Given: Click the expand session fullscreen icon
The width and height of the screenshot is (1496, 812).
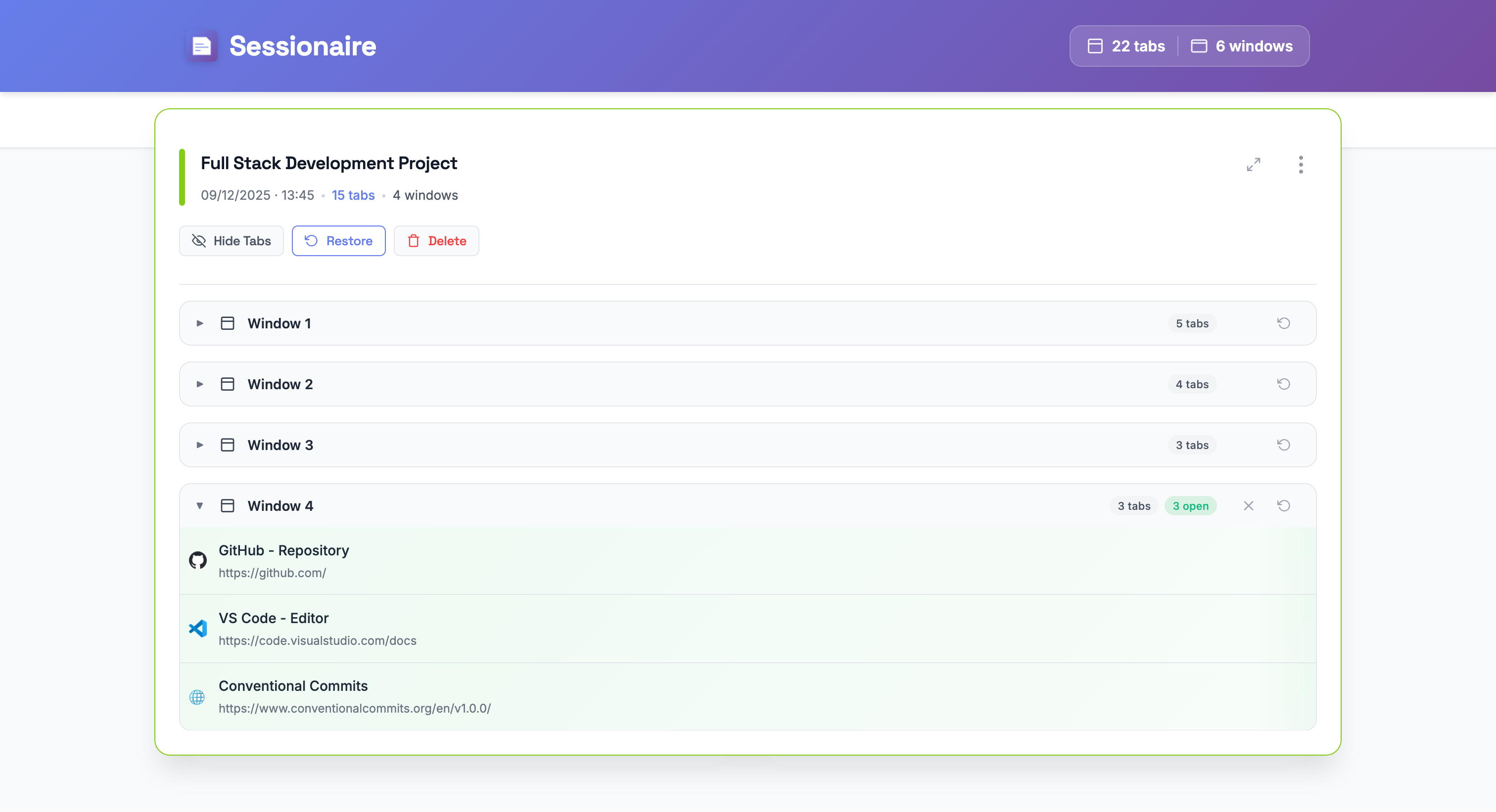Looking at the screenshot, I should (1253, 165).
